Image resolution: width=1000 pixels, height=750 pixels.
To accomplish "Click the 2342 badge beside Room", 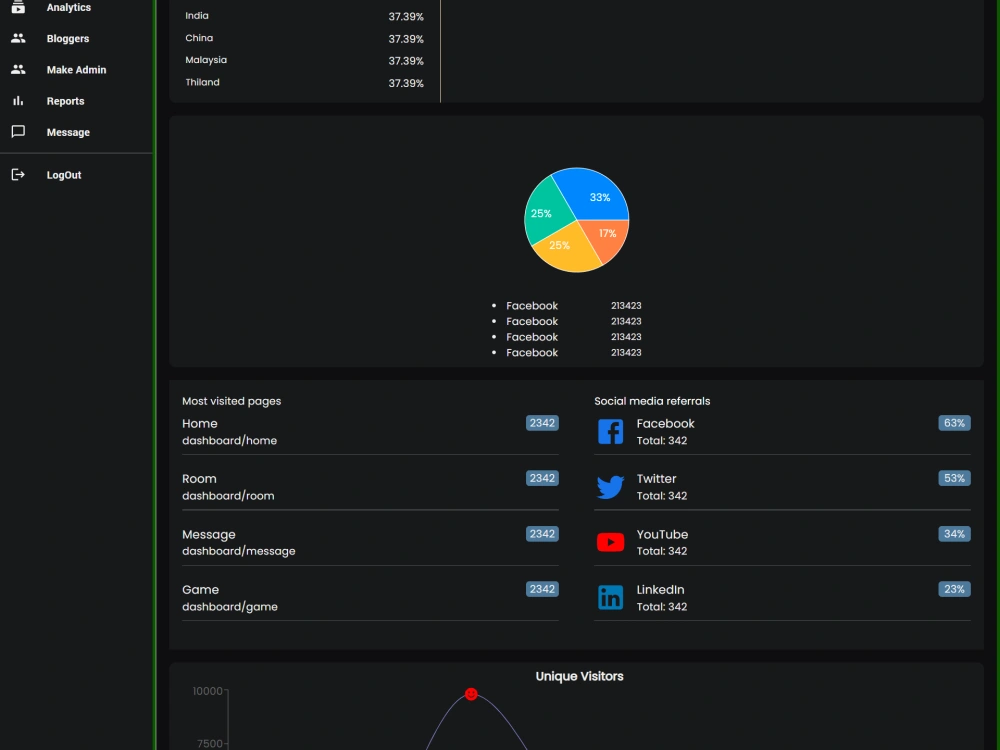I will (x=542, y=478).
